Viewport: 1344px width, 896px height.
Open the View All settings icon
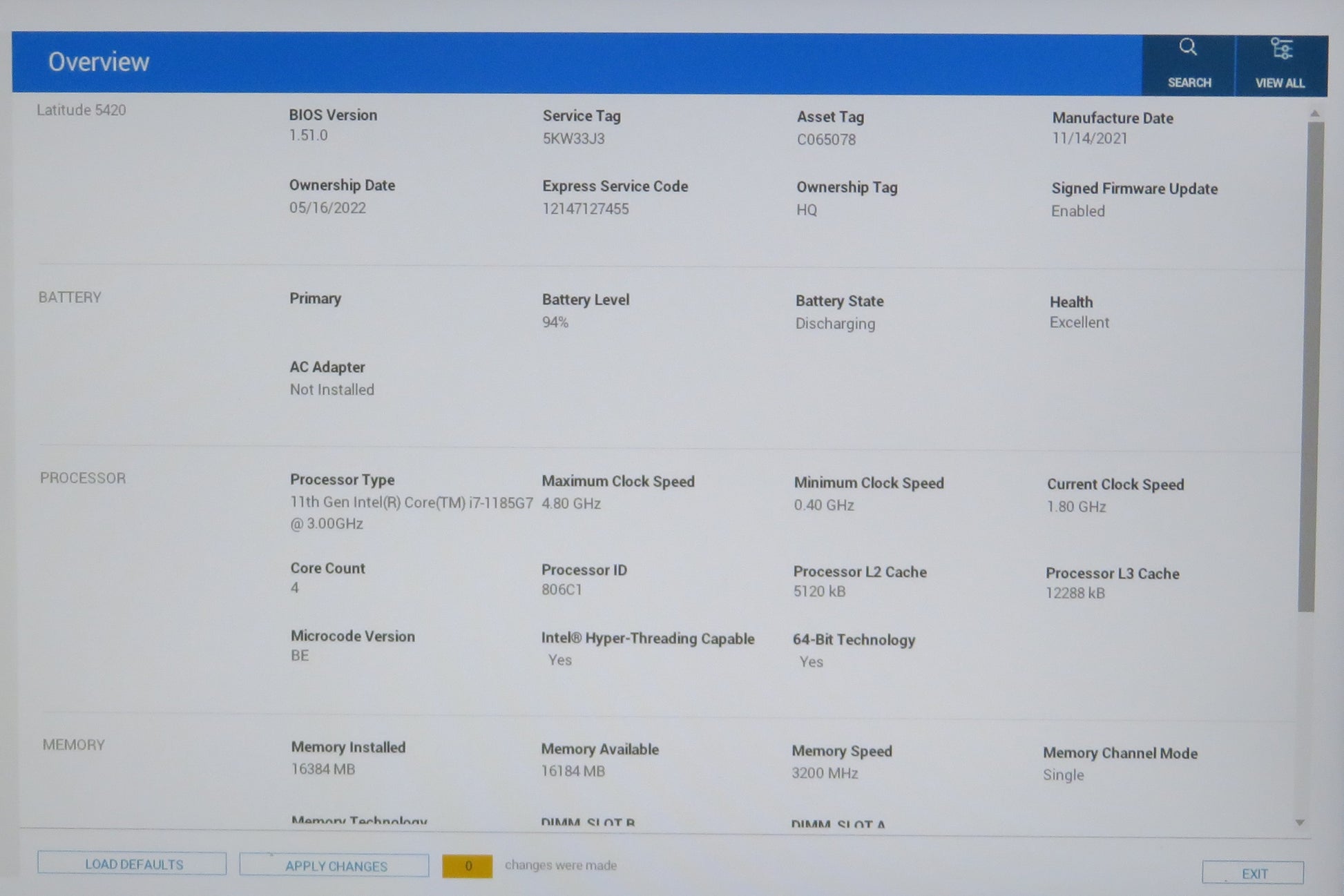pyautogui.click(x=1281, y=50)
